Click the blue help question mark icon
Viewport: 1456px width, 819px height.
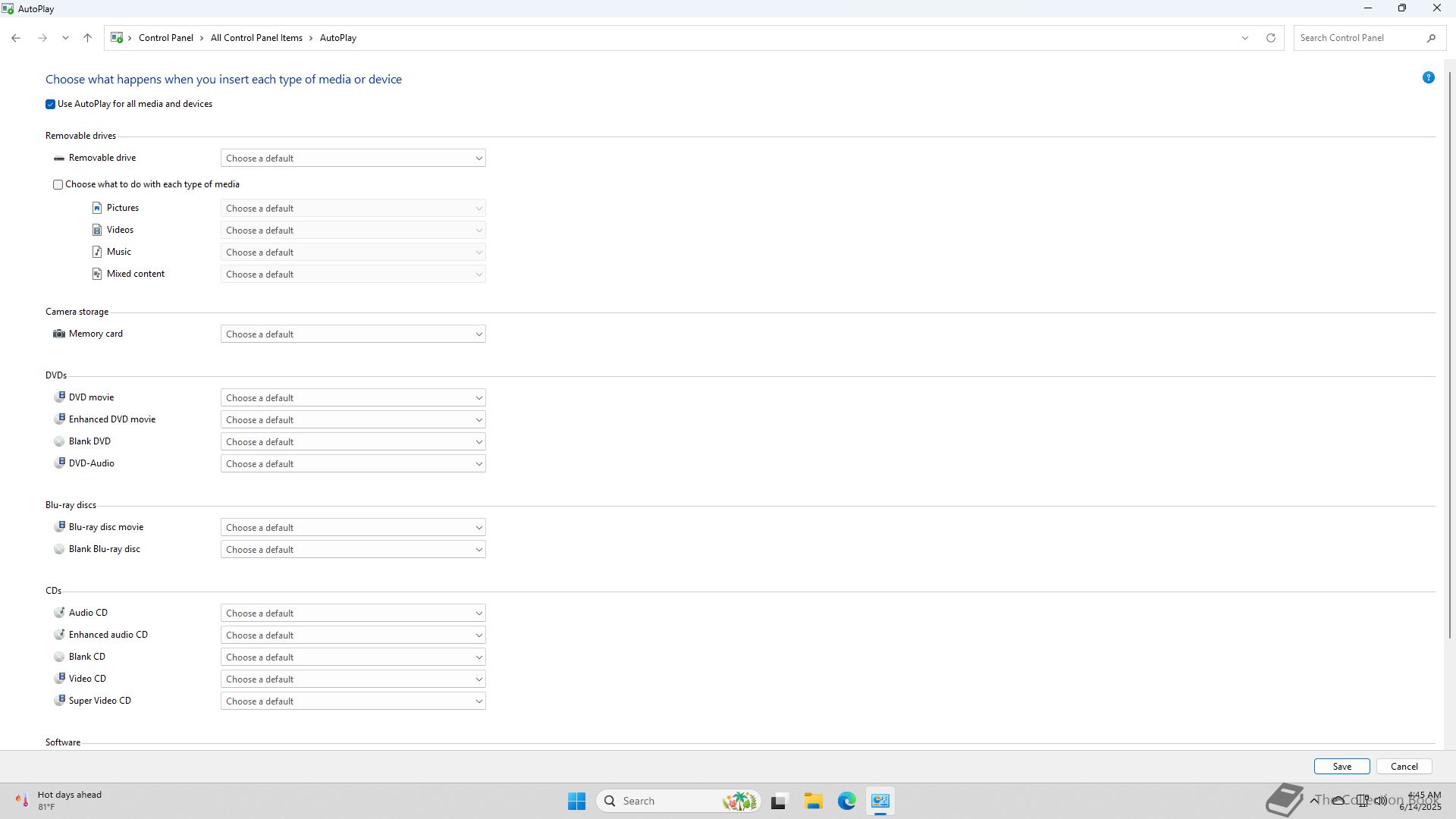click(x=1428, y=78)
